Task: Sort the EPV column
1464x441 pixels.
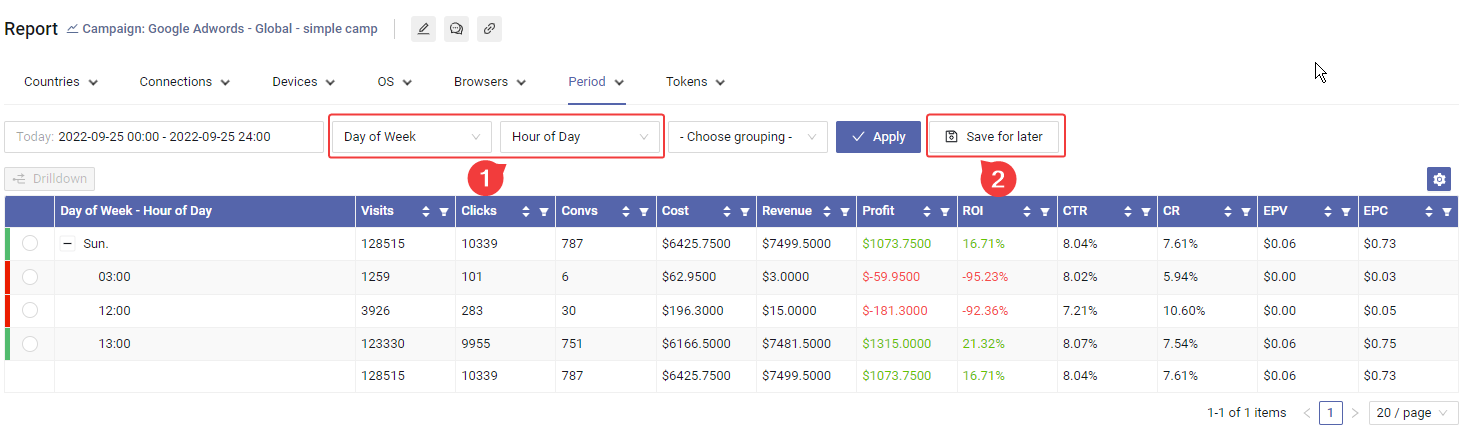Action: click(1327, 212)
